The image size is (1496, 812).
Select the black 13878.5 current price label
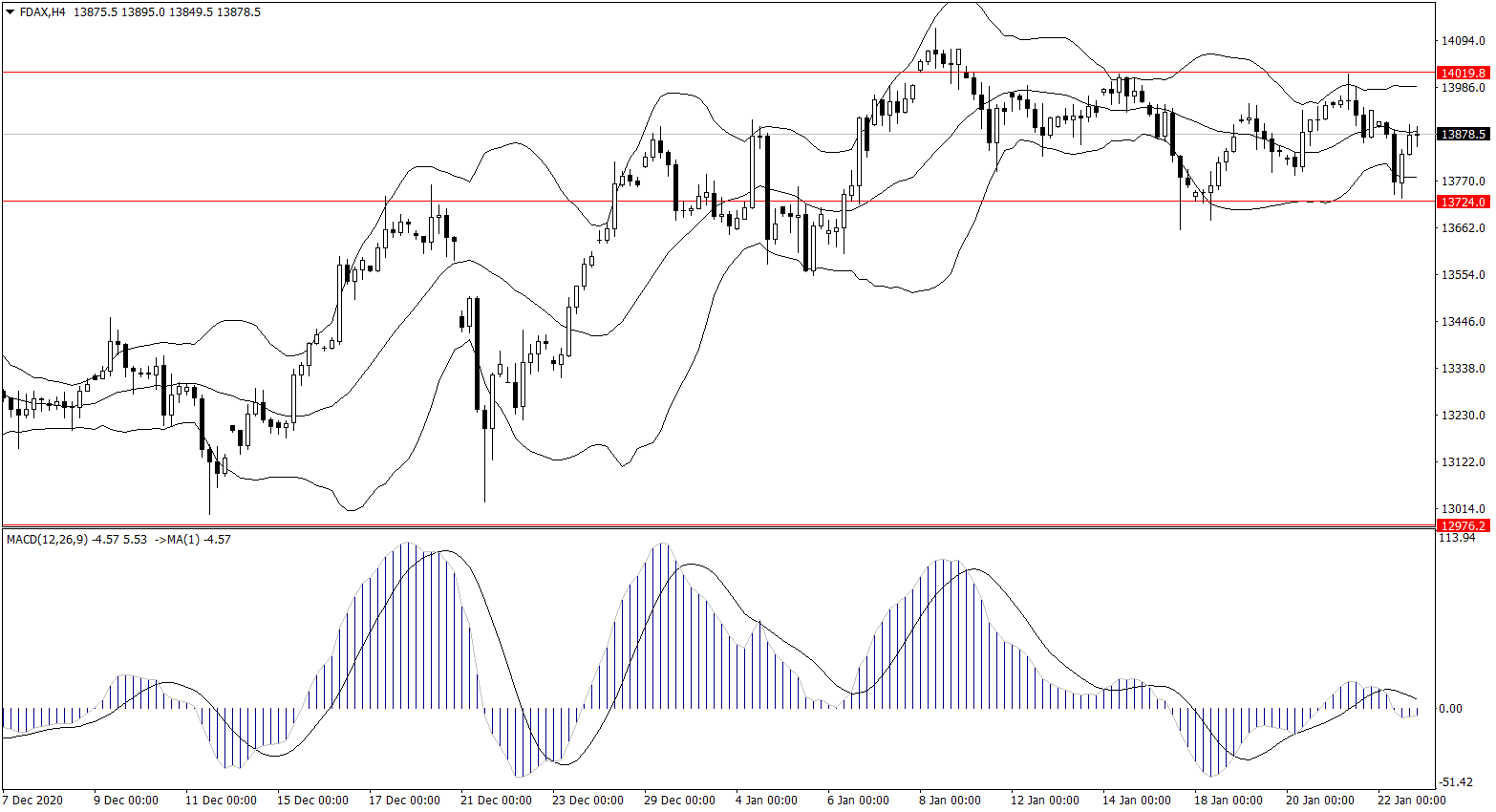pyautogui.click(x=1463, y=135)
